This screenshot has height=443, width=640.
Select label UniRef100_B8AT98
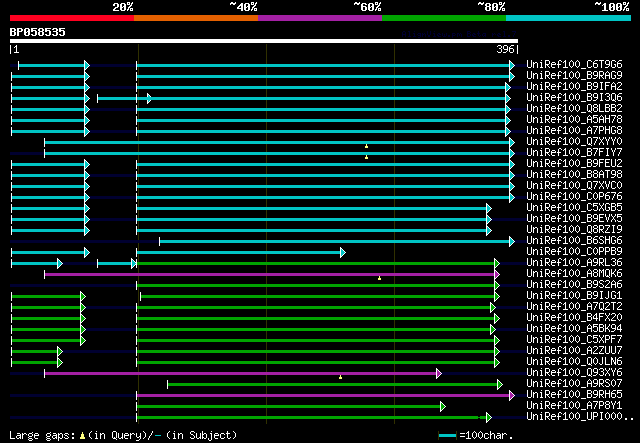(x=574, y=175)
